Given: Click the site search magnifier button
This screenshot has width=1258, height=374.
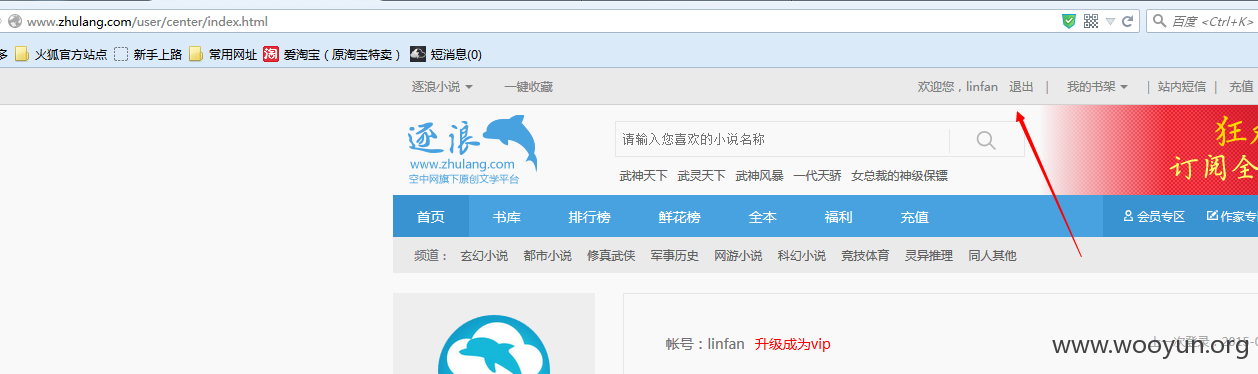Looking at the screenshot, I should point(986,140).
